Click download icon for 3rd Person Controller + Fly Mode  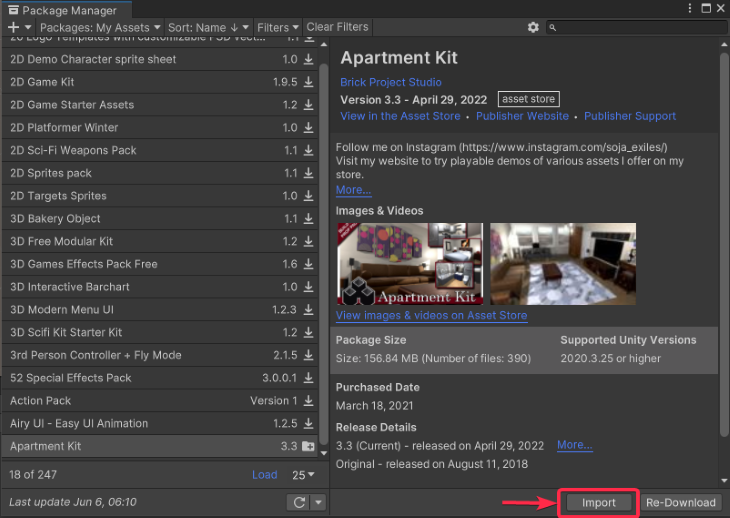(x=308, y=355)
